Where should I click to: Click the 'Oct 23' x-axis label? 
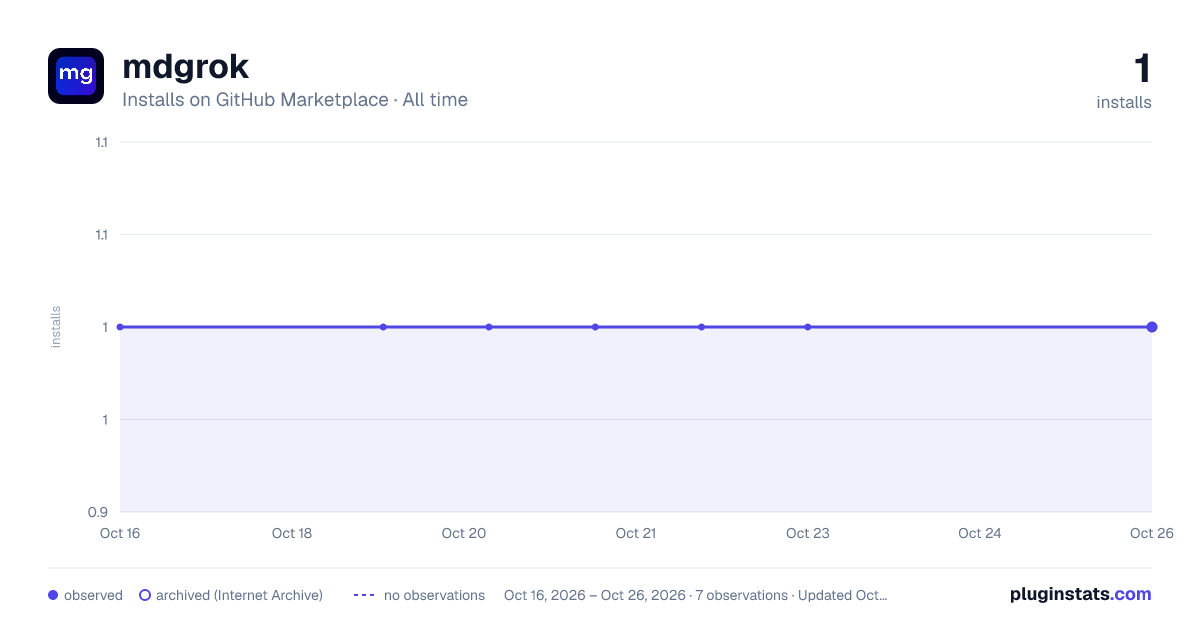pyautogui.click(x=808, y=533)
